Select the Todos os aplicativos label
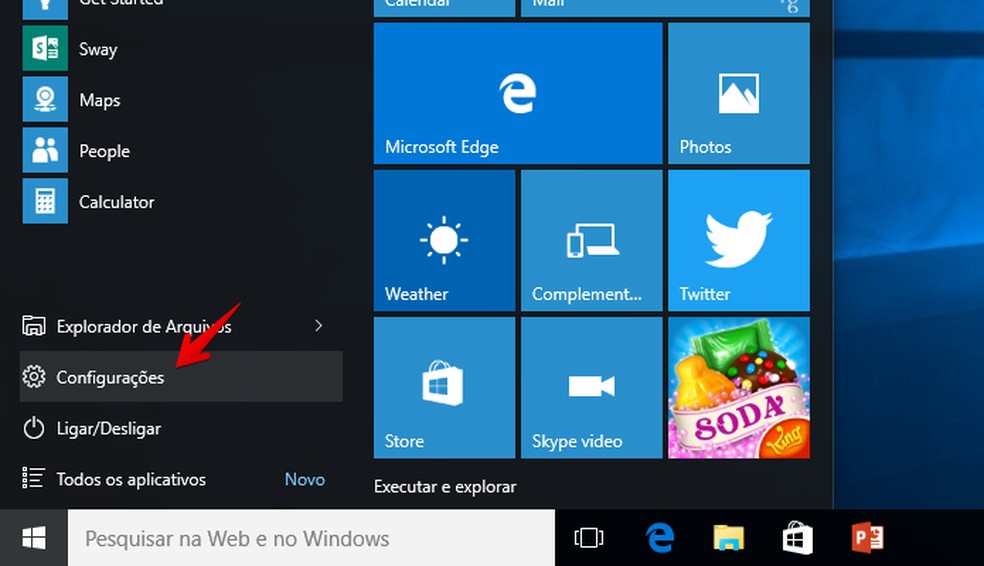Screen dimensions: 984x566 (131, 479)
